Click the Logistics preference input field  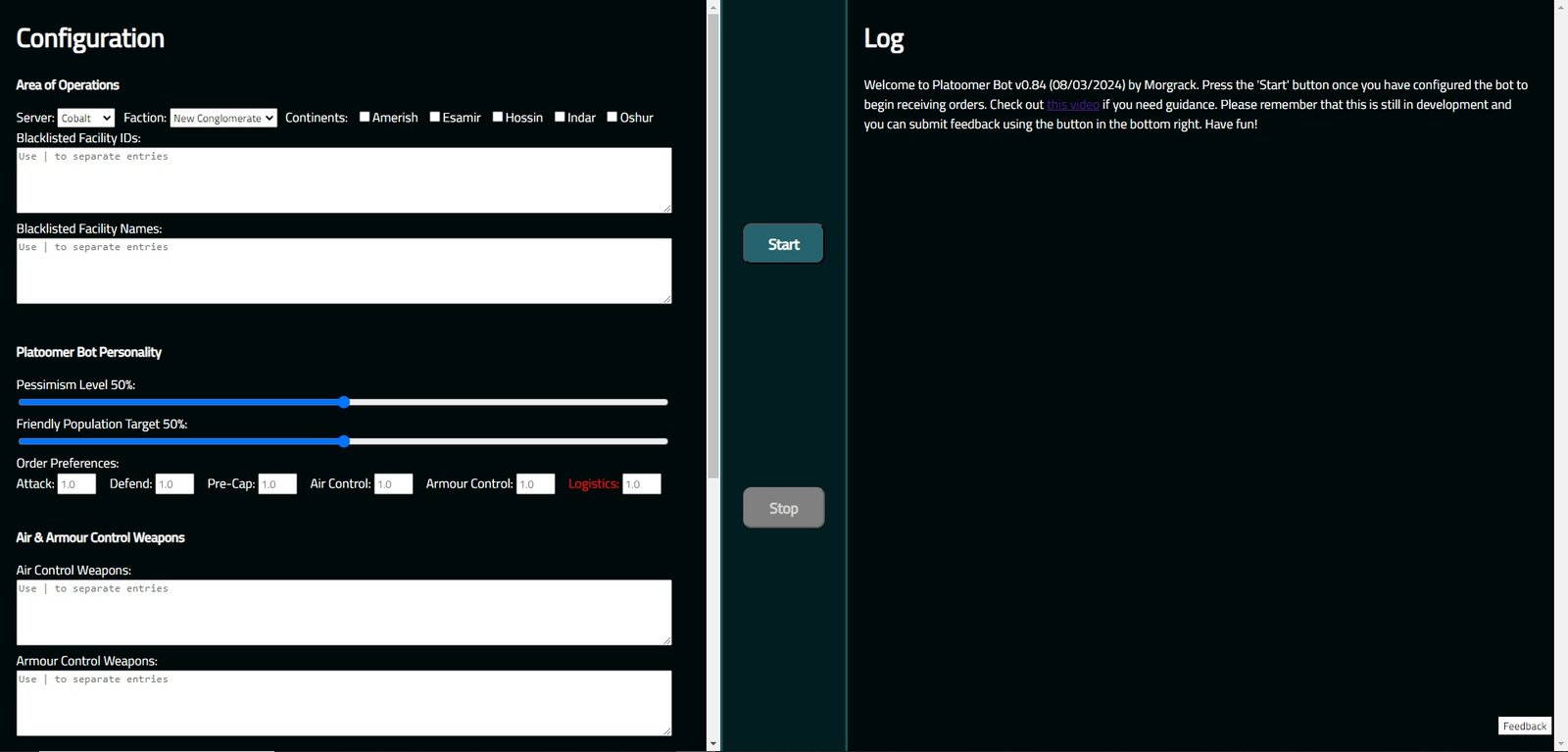642,484
